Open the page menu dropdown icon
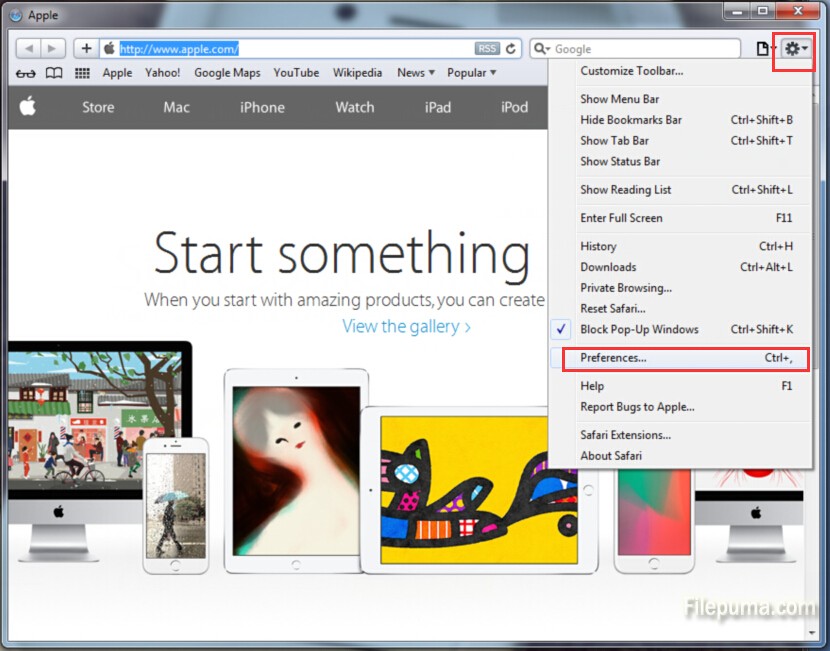 [x=765, y=48]
